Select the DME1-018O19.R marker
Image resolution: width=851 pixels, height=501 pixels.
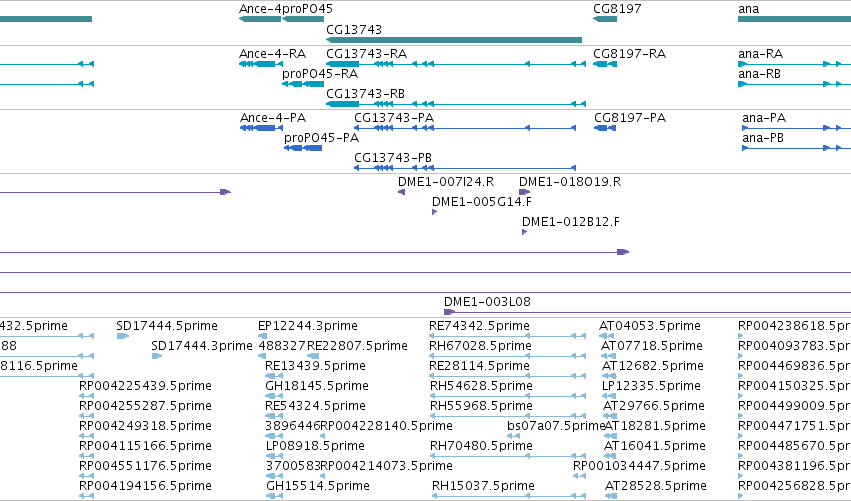(524, 192)
